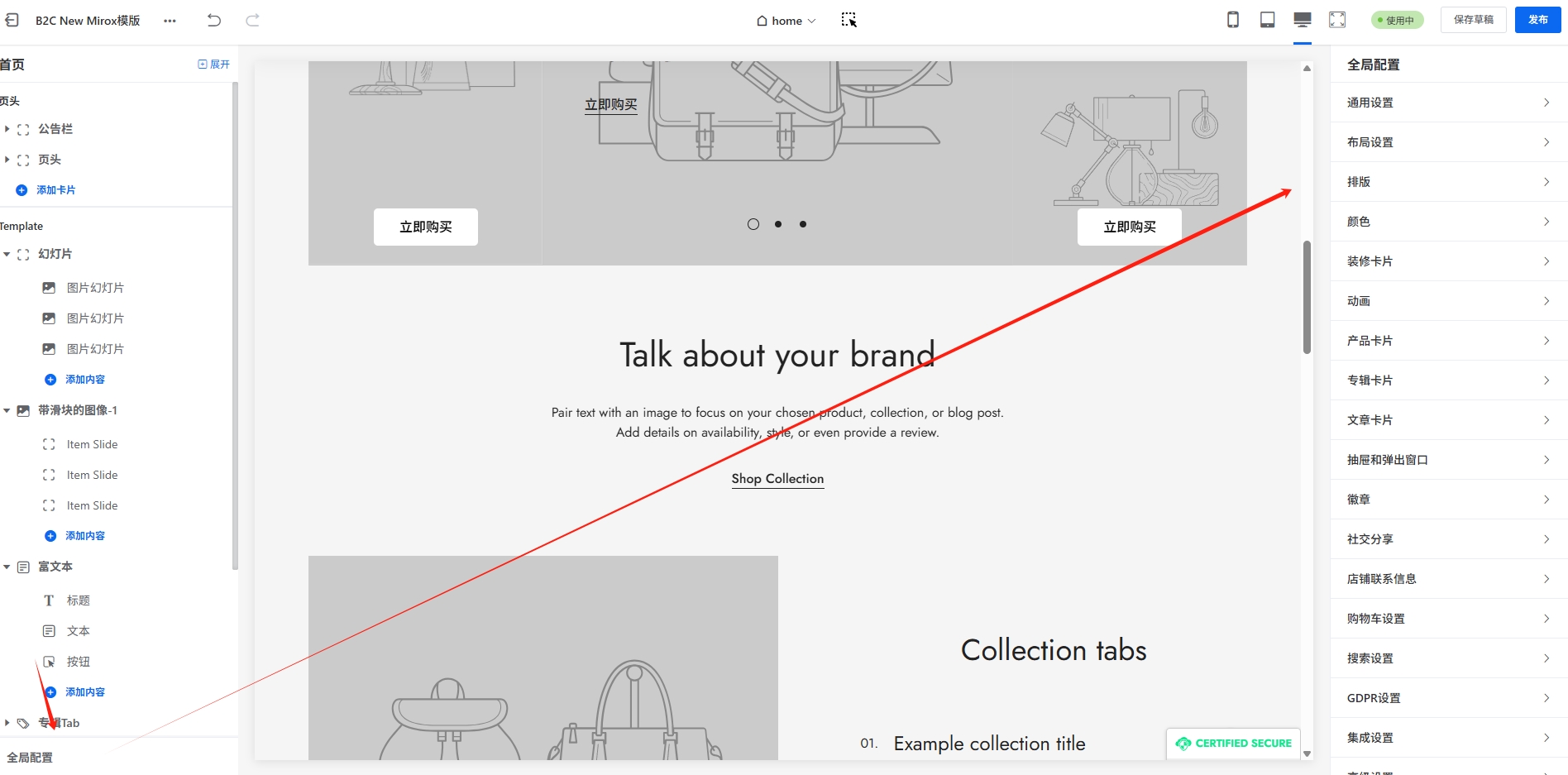1568x775 pixels.
Task: Switch to tablet preview icon
Action: point(1267,20)
